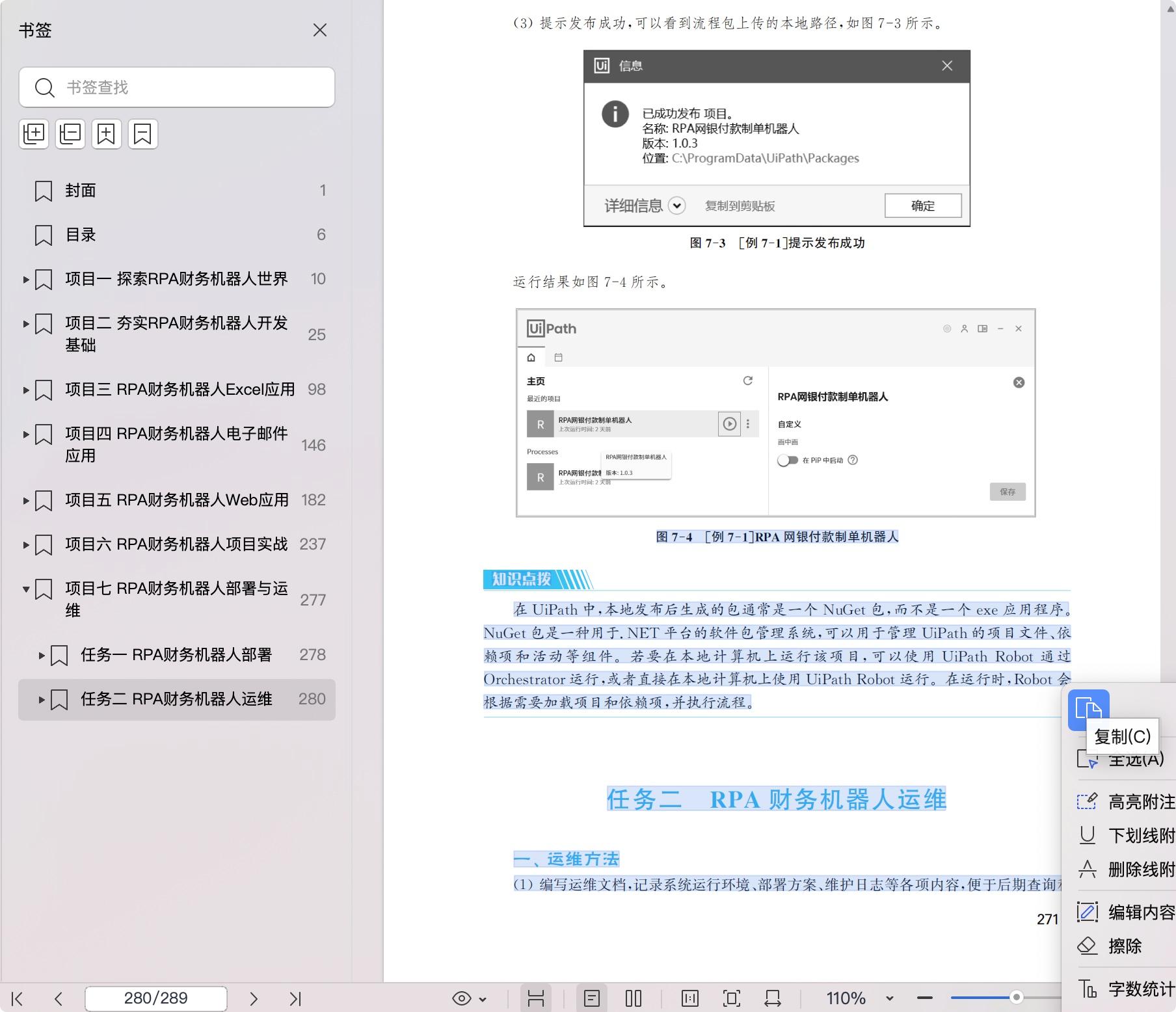Select two-page view icon

coord(634,998)
